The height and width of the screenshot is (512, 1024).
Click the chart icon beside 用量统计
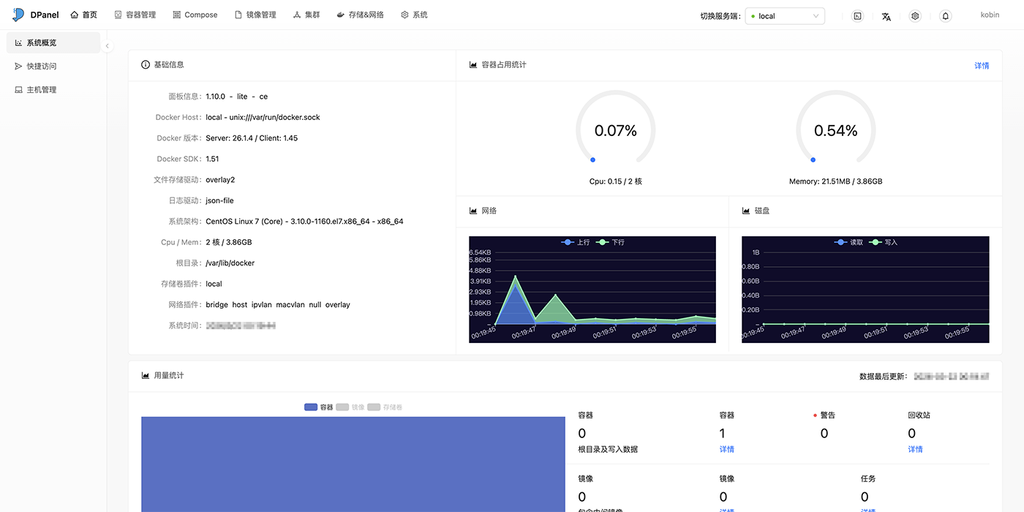(x=145, y=376)
